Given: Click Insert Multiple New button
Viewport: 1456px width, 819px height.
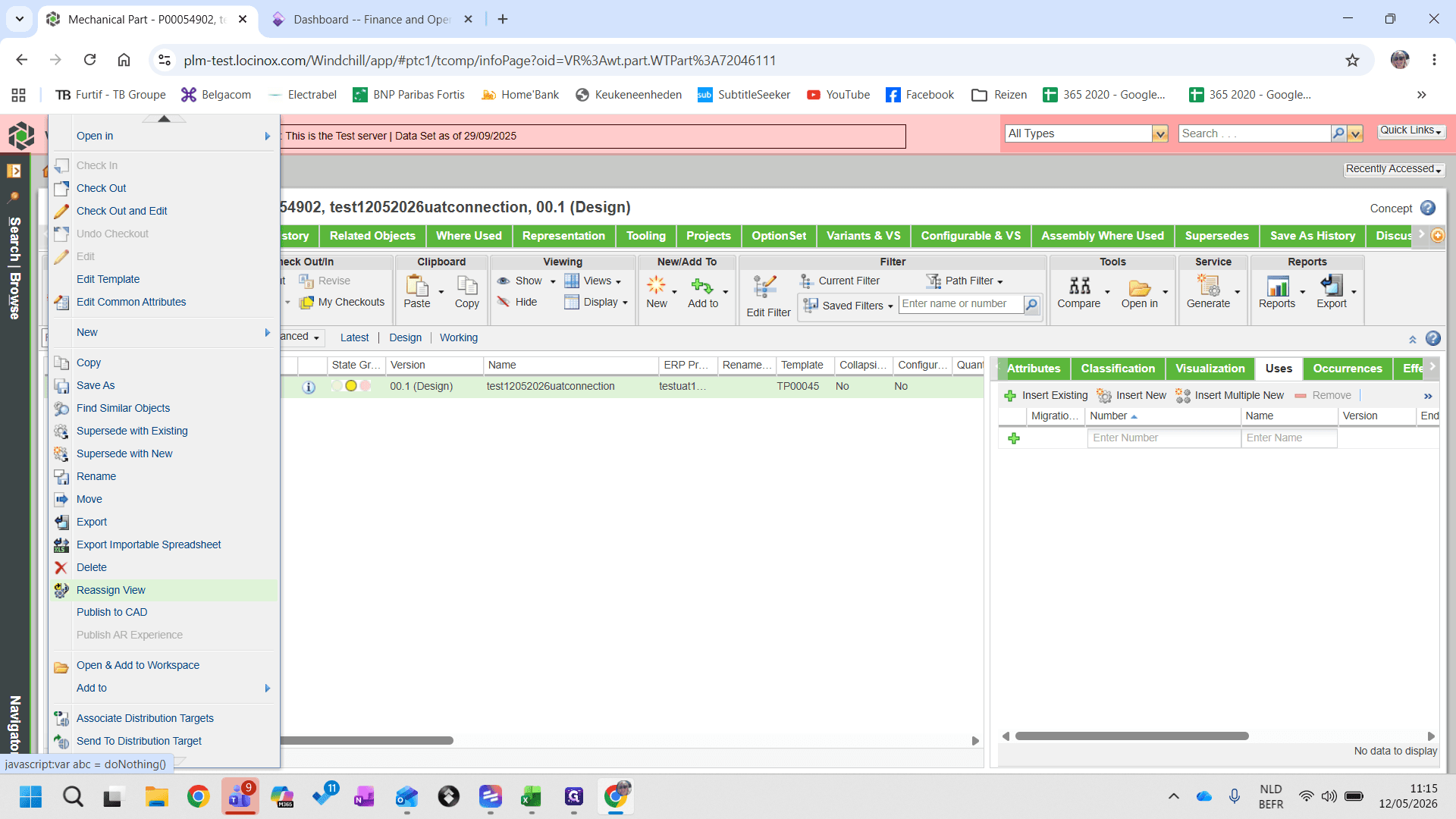Looking at the screenshot, I should point(1229,395).
